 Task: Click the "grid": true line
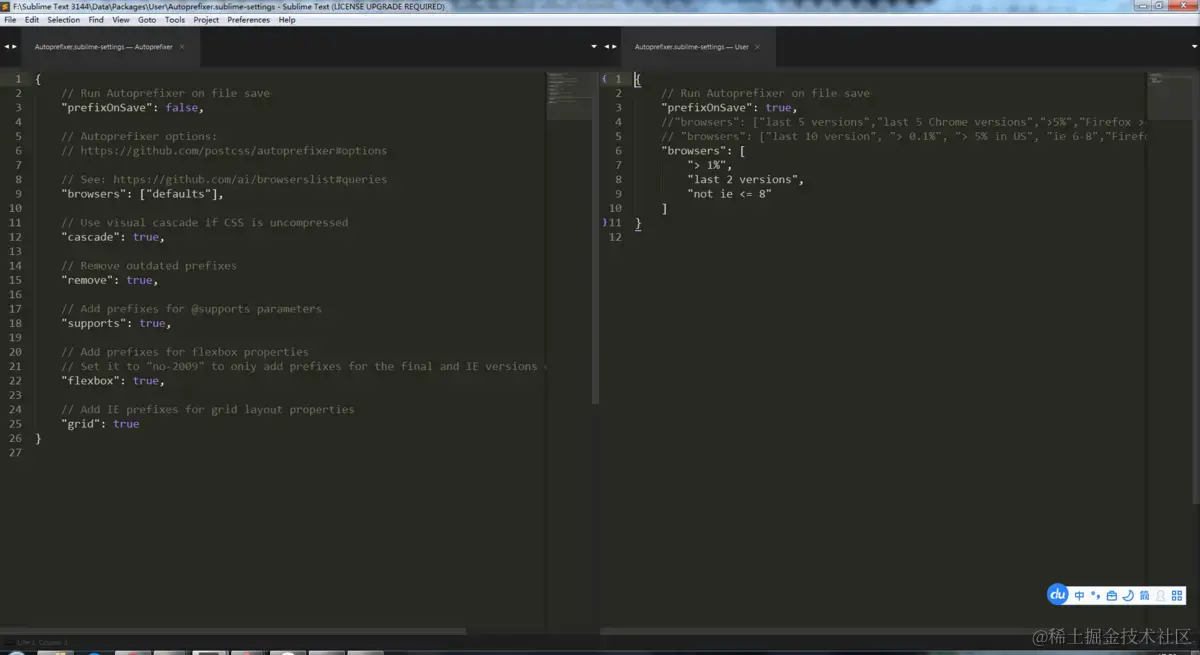(100, 424)
